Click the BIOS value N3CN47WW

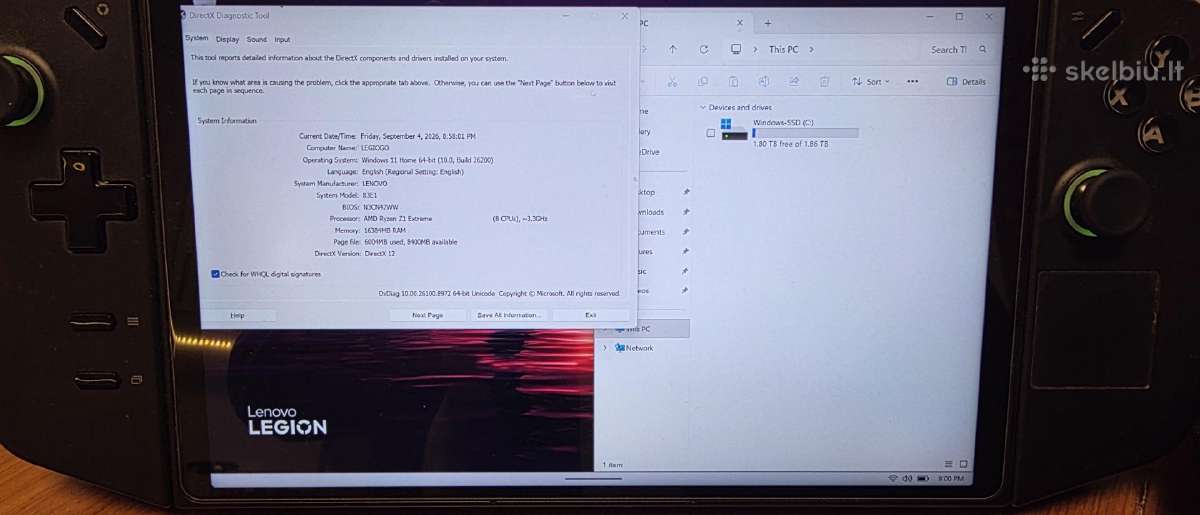380,207
